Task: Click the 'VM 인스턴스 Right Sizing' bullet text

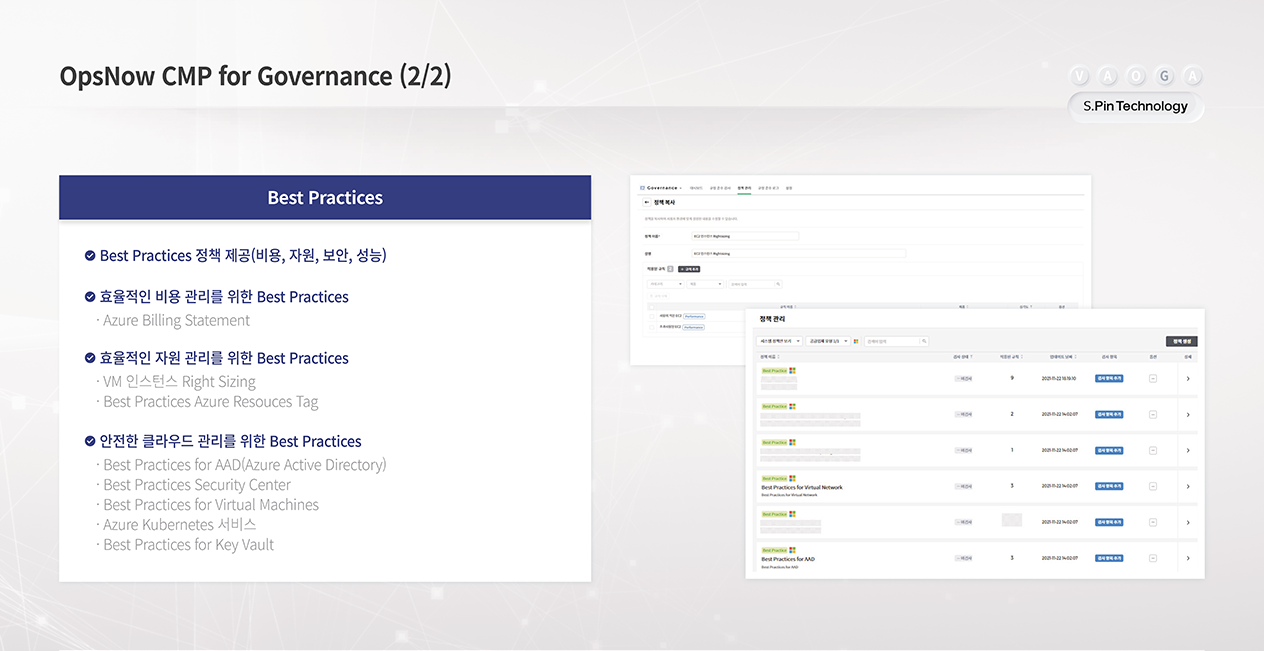Action: click(179, 381)
